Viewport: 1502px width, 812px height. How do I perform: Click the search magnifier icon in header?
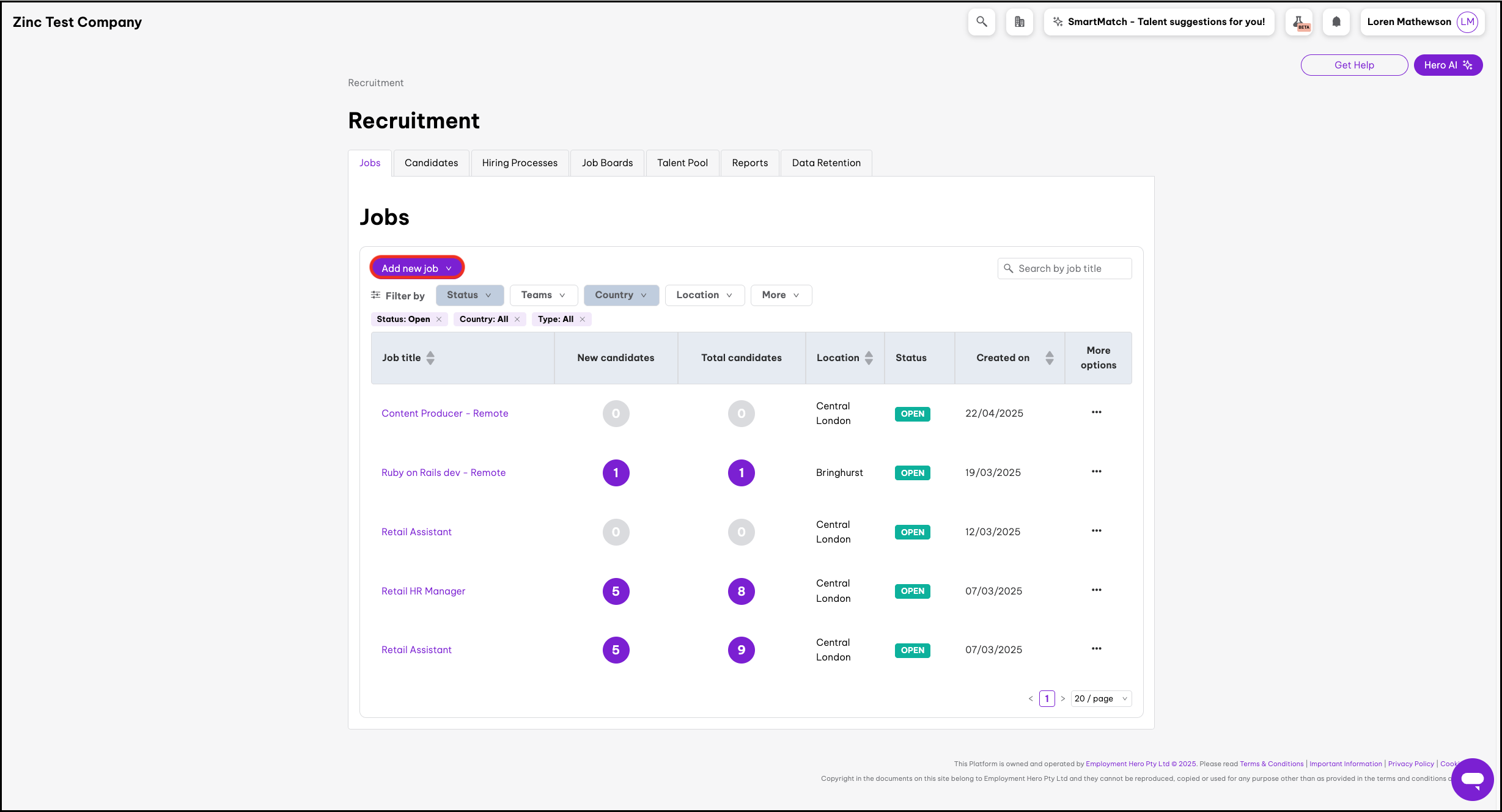click(x=981, y=22)
